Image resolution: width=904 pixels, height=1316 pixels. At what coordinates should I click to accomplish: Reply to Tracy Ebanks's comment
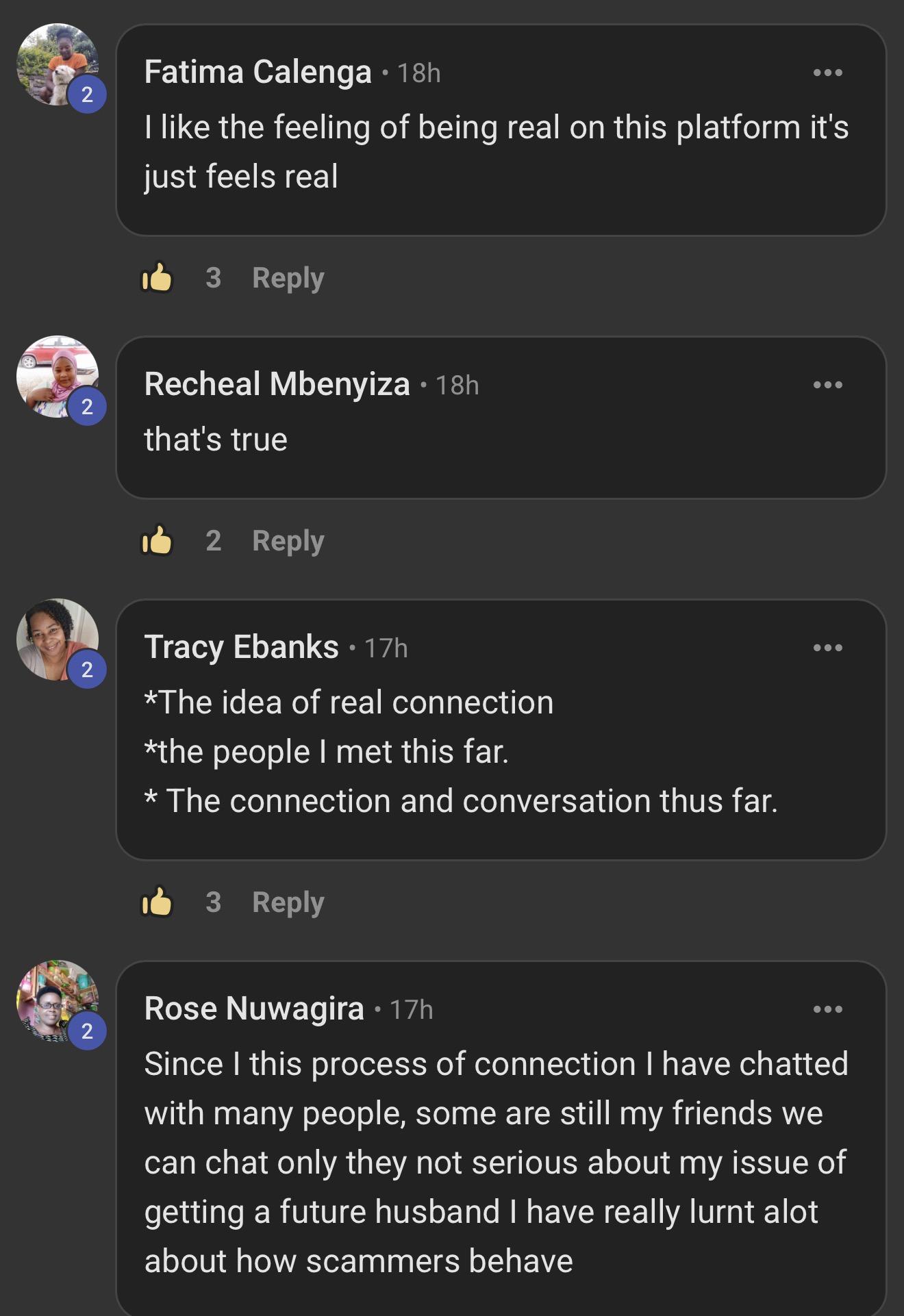click(288, 902)
